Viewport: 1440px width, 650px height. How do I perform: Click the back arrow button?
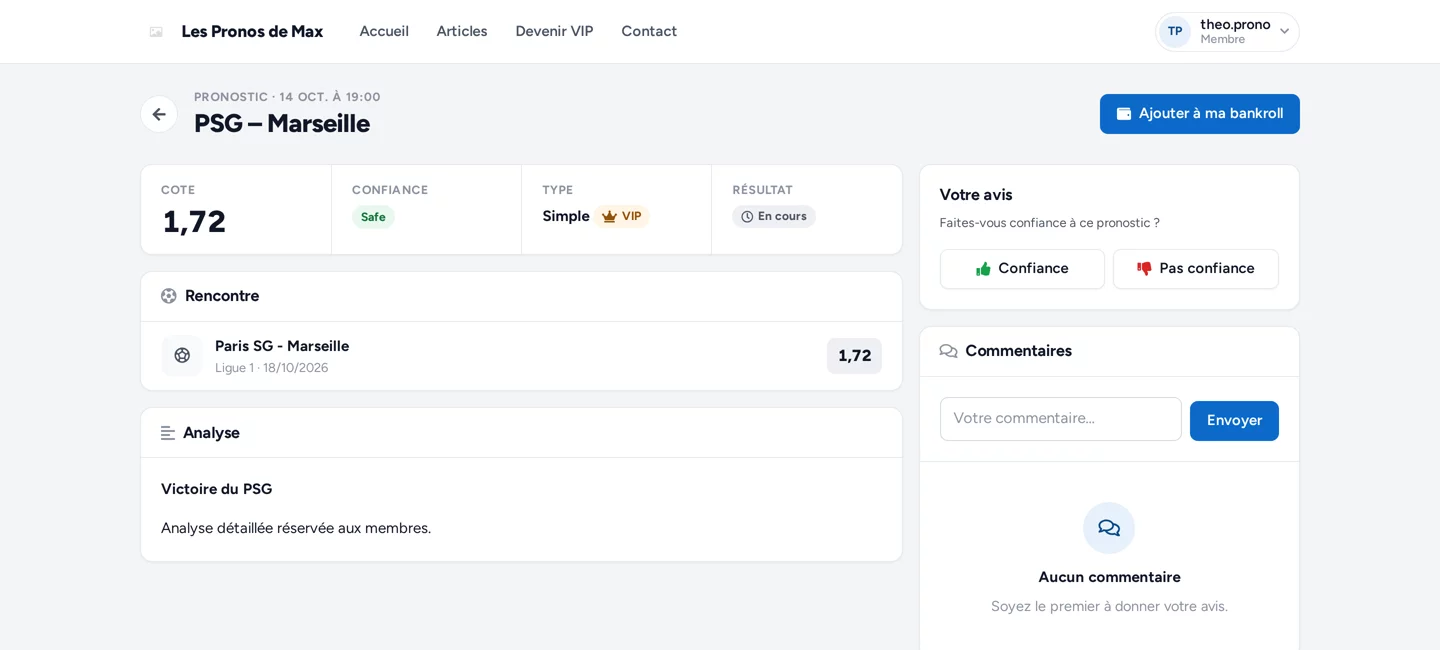[x=159, y=114]
